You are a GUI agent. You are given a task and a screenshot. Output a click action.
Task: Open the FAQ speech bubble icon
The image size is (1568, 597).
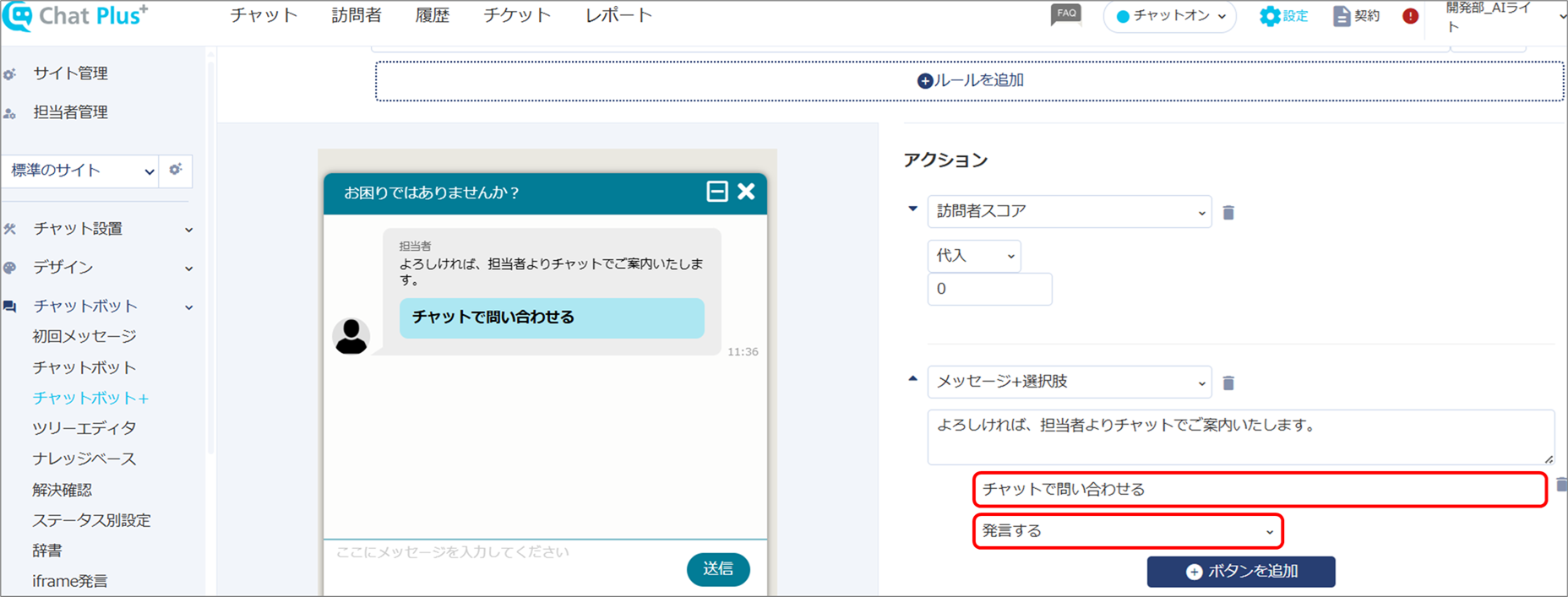(x=1066, y=15)
